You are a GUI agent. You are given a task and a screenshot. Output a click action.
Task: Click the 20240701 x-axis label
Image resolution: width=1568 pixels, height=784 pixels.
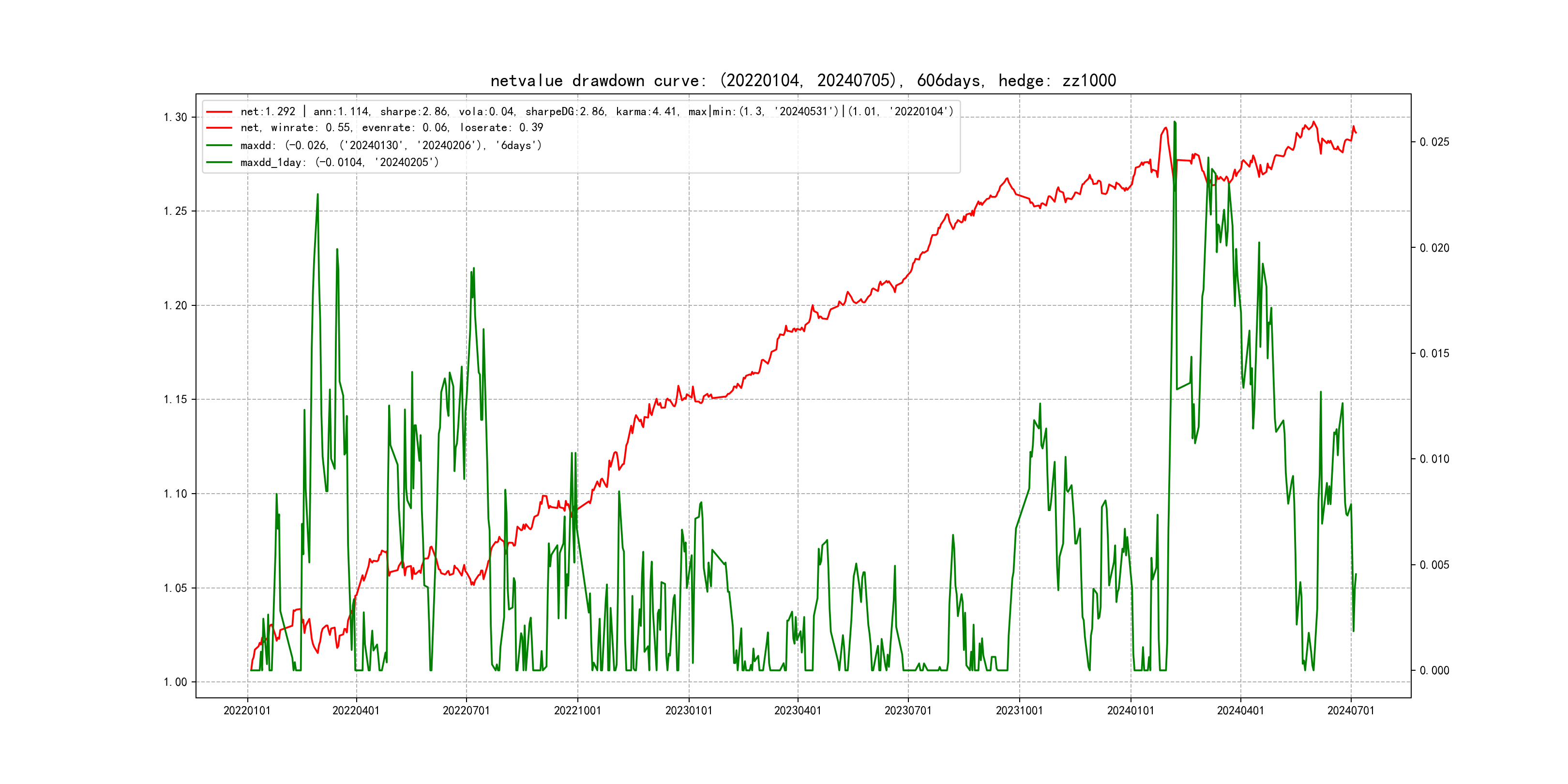[x=1351, y=710]
